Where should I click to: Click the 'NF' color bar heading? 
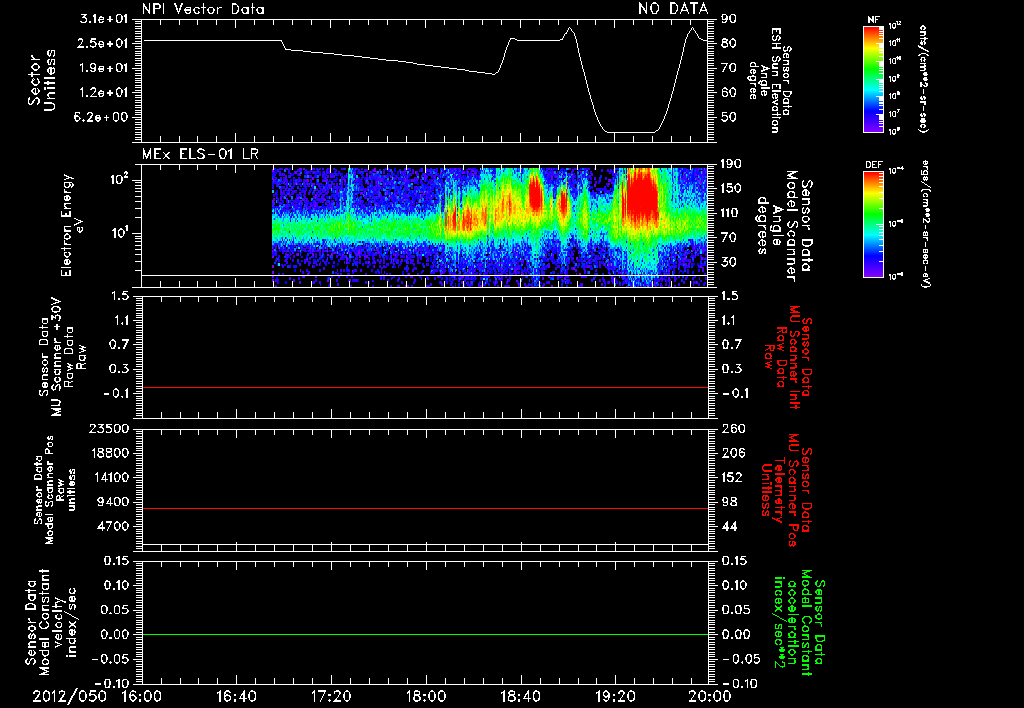pyautogui.click(x=873, y=20)
